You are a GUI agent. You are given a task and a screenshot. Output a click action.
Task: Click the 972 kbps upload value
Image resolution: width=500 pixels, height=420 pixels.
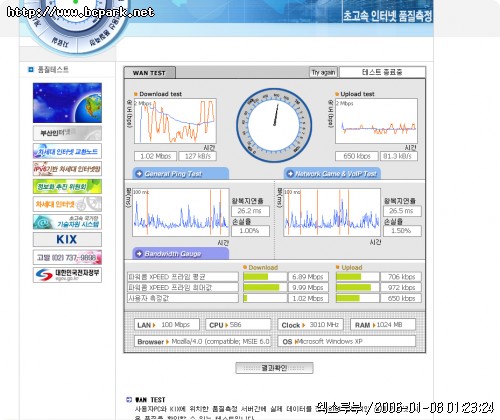[401, 287]
